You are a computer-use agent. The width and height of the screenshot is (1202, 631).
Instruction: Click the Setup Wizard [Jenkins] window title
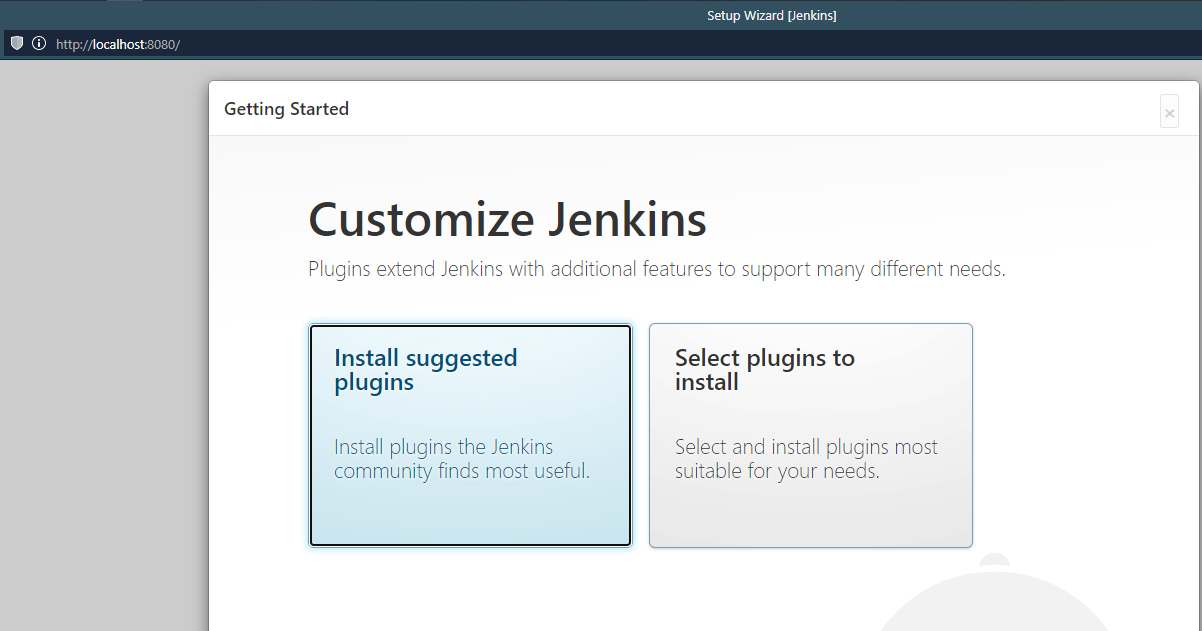coord(772,15)
